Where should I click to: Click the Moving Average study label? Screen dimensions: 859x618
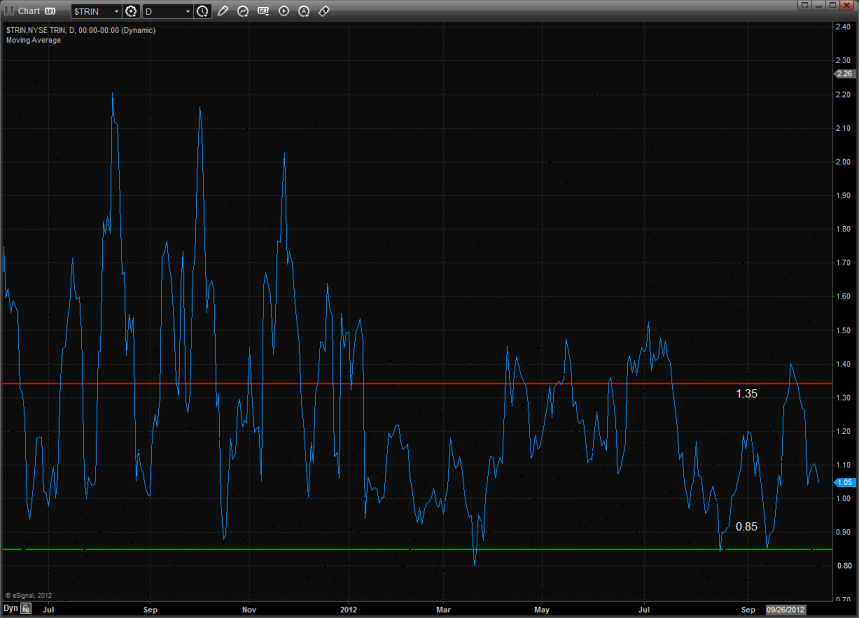33,40
